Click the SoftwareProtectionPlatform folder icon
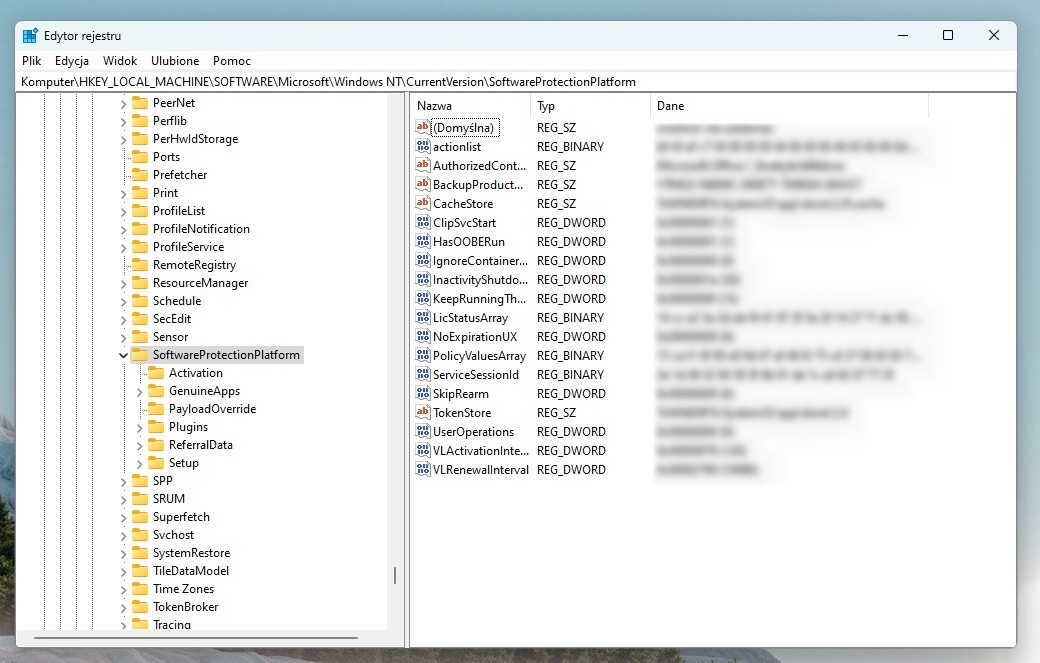The width and height of the screenshot is (1040, 663). (x=139, y=354)
